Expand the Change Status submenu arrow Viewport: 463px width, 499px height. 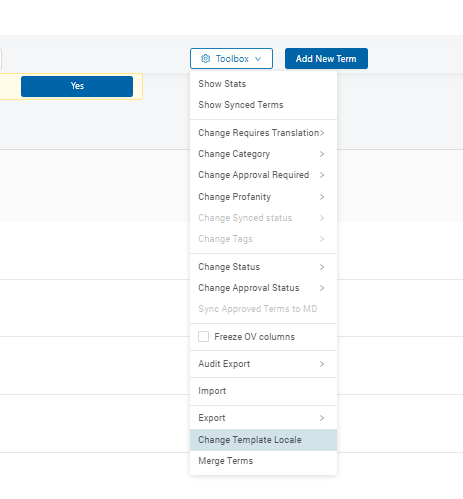click(322, 267)
